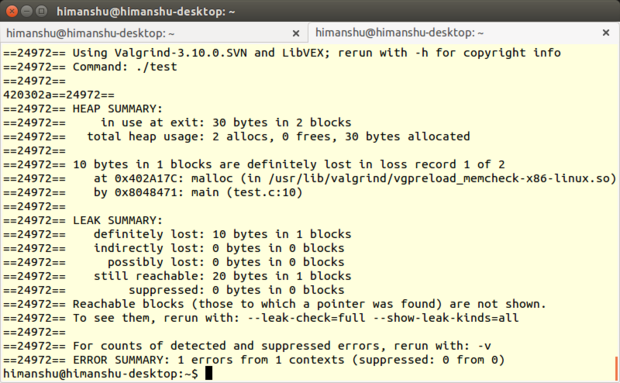This screenshot has width=620, height=383.
Task: Click the HEAP SUMMARY heading text
Action: coord(117,109)
